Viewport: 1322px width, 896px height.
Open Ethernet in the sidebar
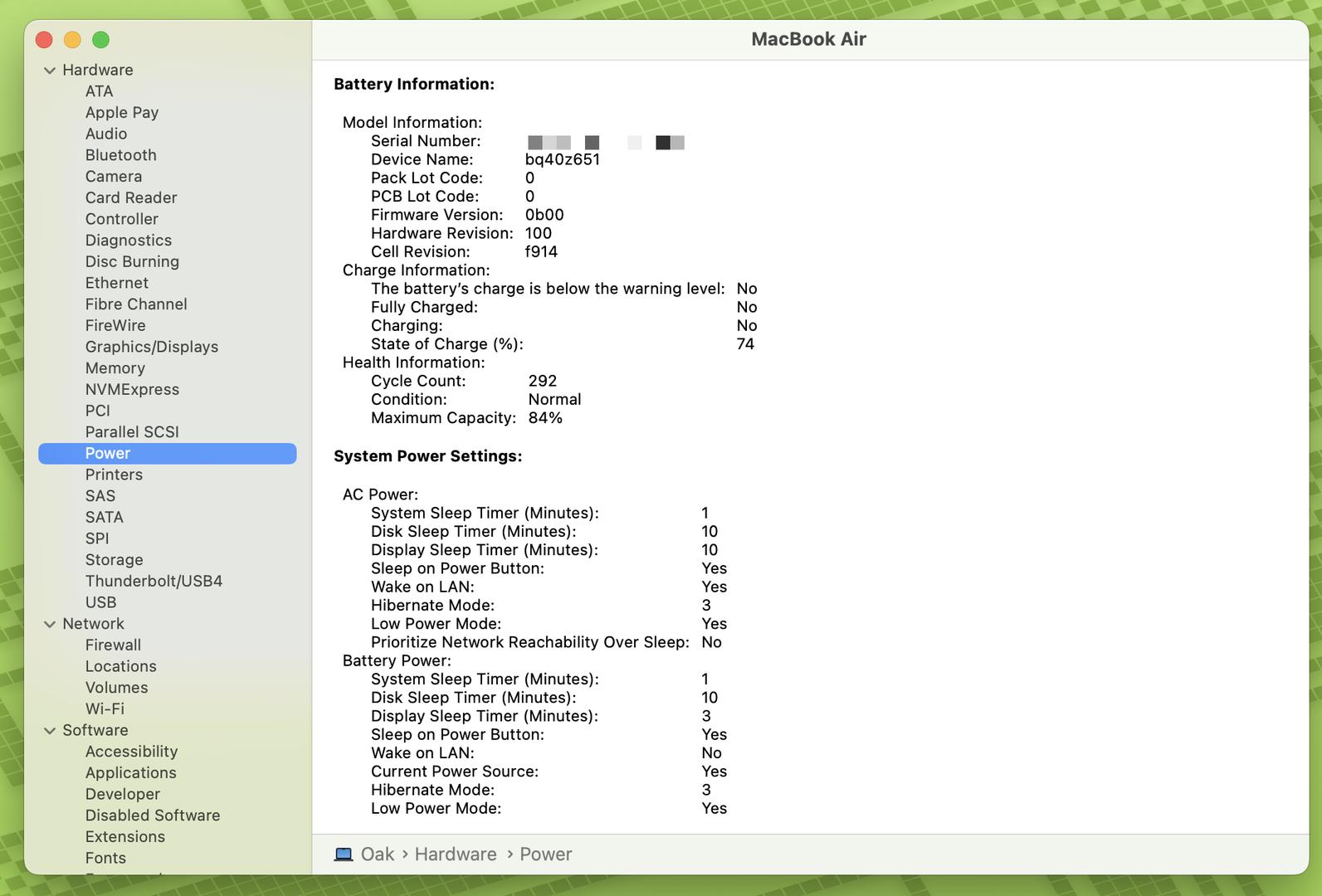pos(117,283)
